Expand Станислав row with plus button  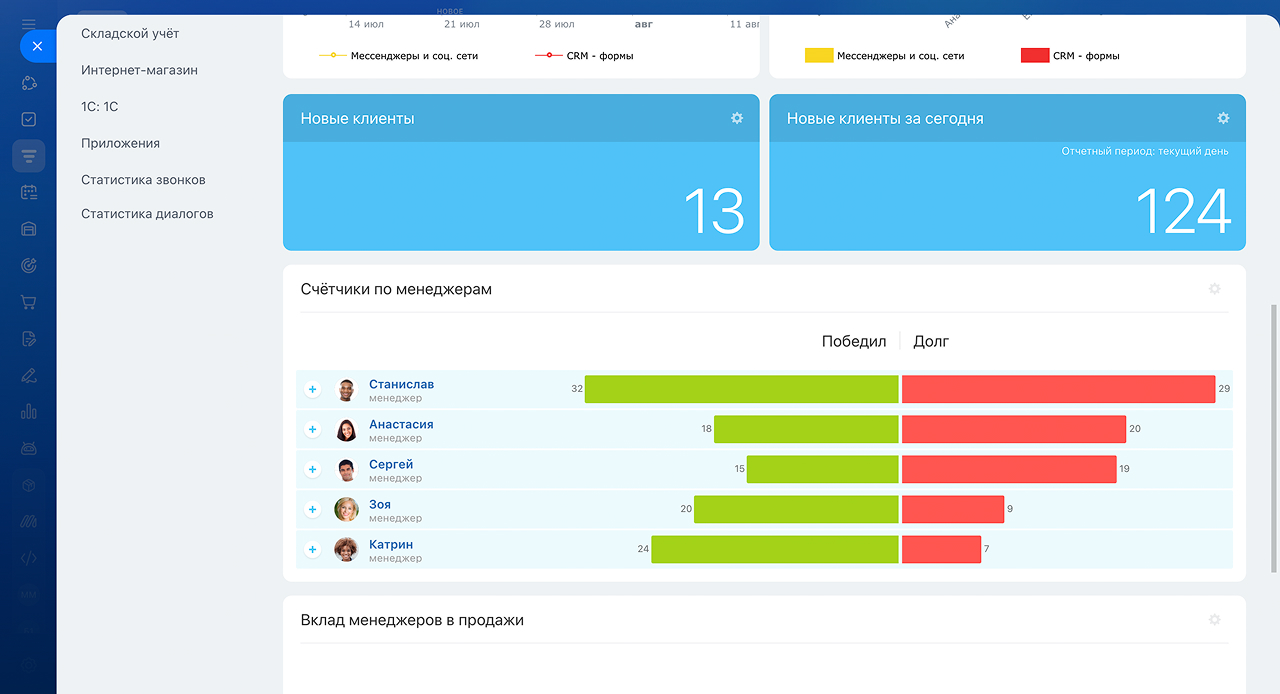(x=312, y=389)
